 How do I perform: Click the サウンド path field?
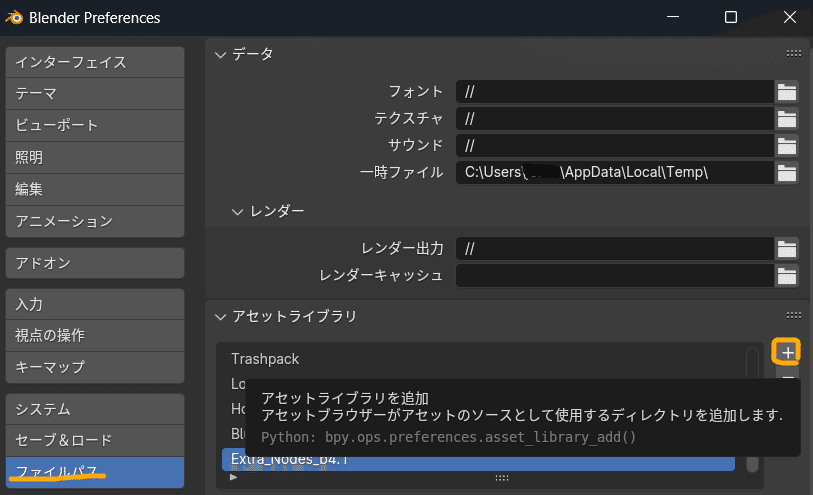pos(615,146)
